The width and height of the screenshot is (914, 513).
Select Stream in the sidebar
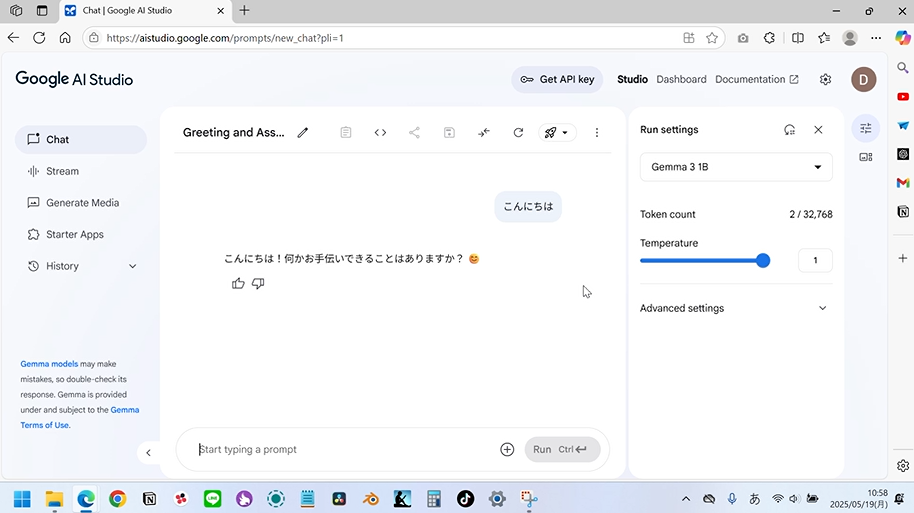pos(62,171)
